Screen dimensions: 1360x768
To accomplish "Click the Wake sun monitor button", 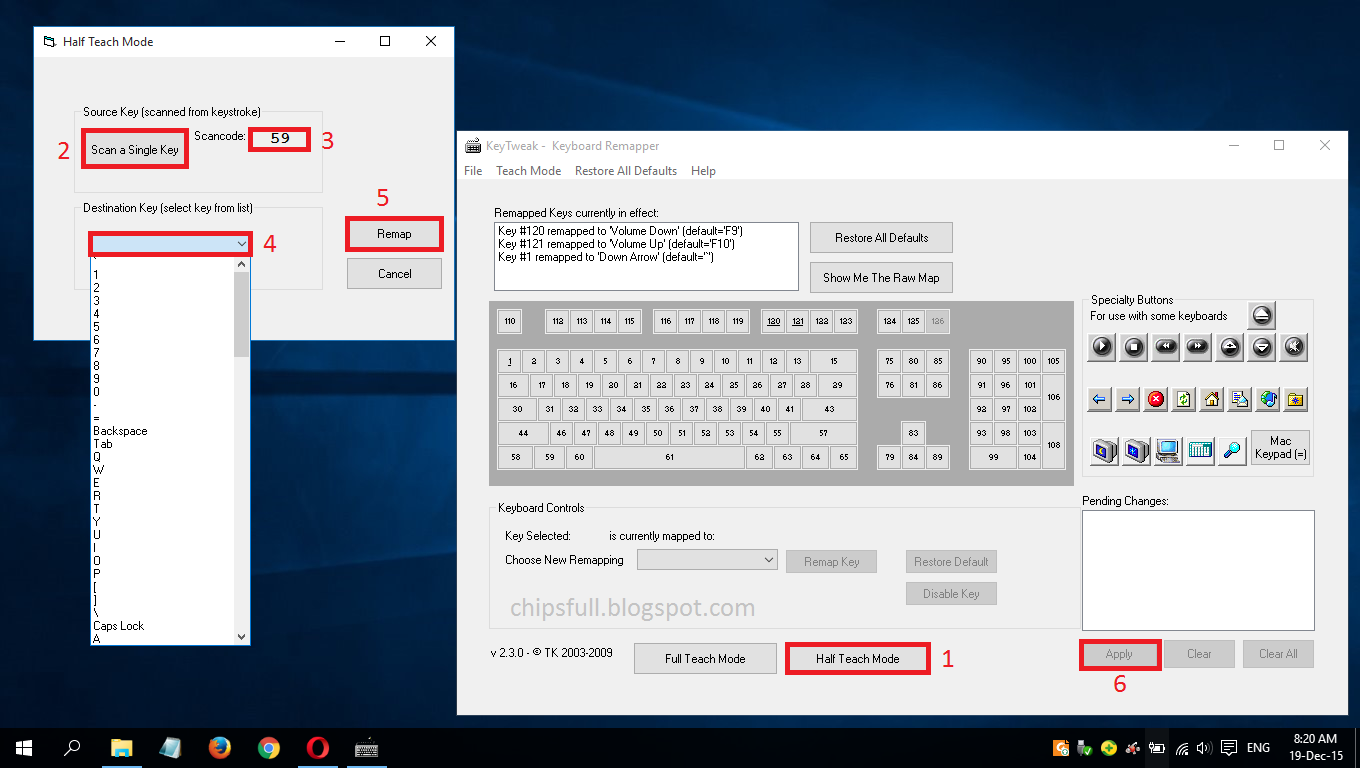I will click(1136, 450).
